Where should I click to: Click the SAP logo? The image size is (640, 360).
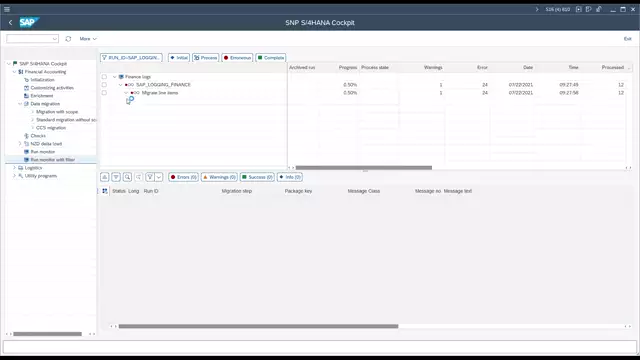tap(29, 22)
